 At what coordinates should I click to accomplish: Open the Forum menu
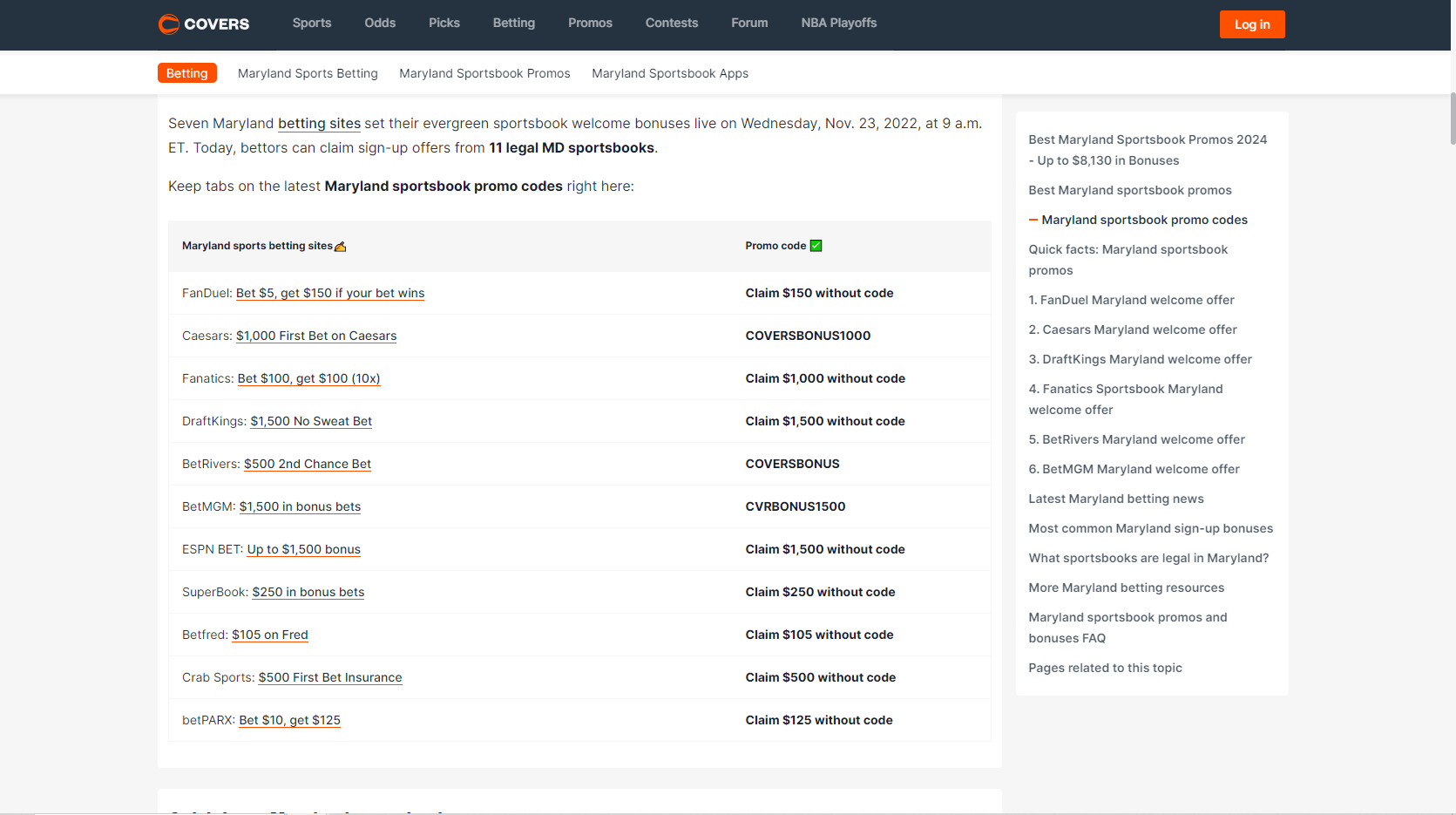[x=749, y=23]
